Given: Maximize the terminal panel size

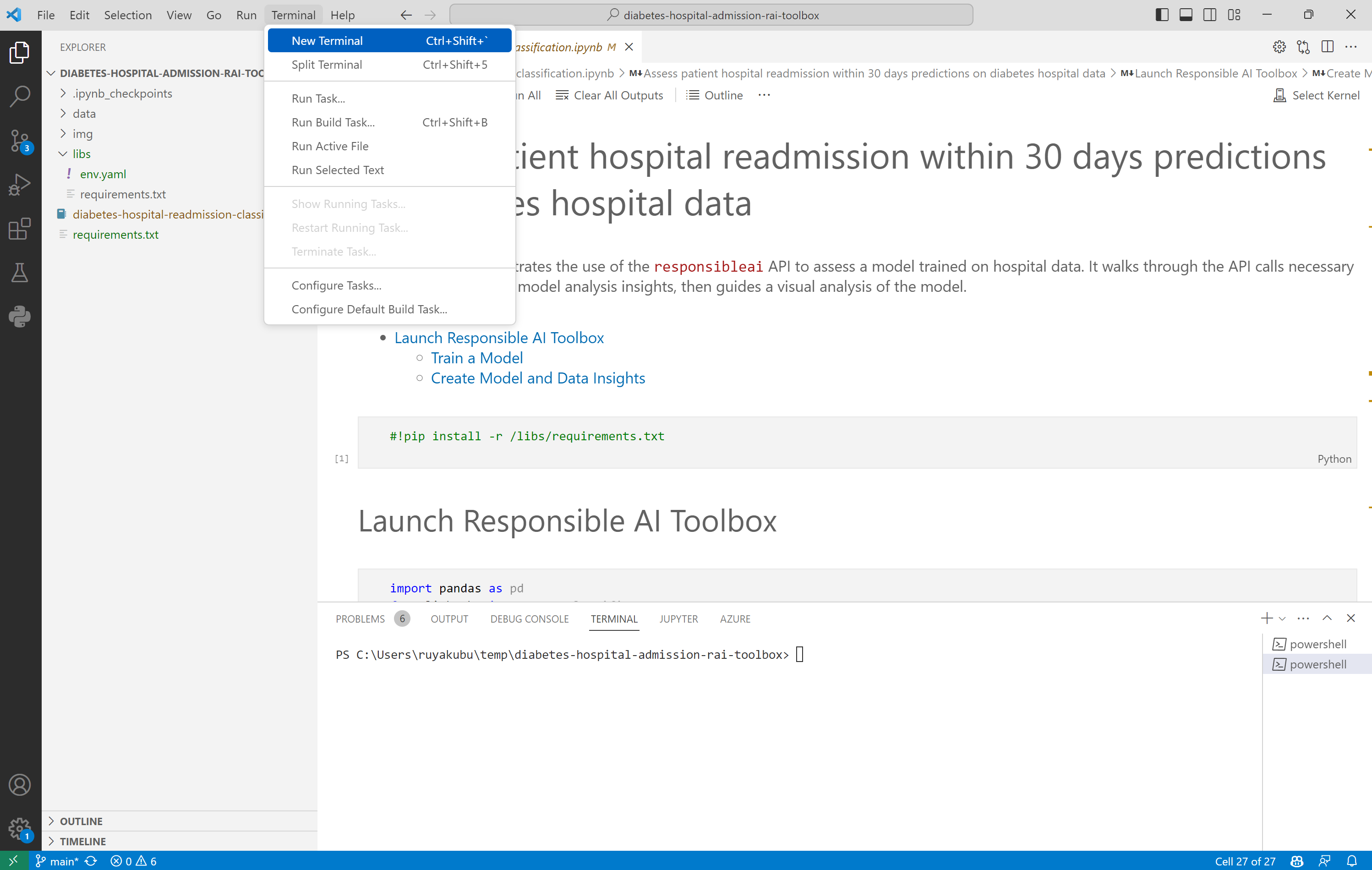Looking at the screenshot, I should pyautogui.click(x=1327, y=618).
